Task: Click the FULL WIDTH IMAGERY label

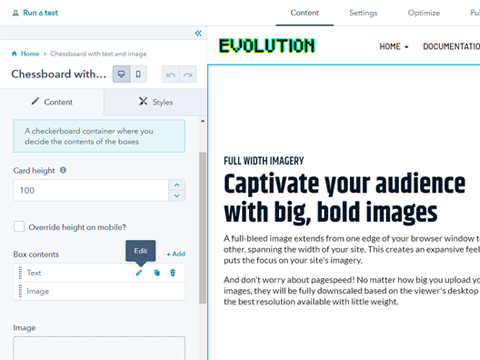Action: tap(264, 161)
